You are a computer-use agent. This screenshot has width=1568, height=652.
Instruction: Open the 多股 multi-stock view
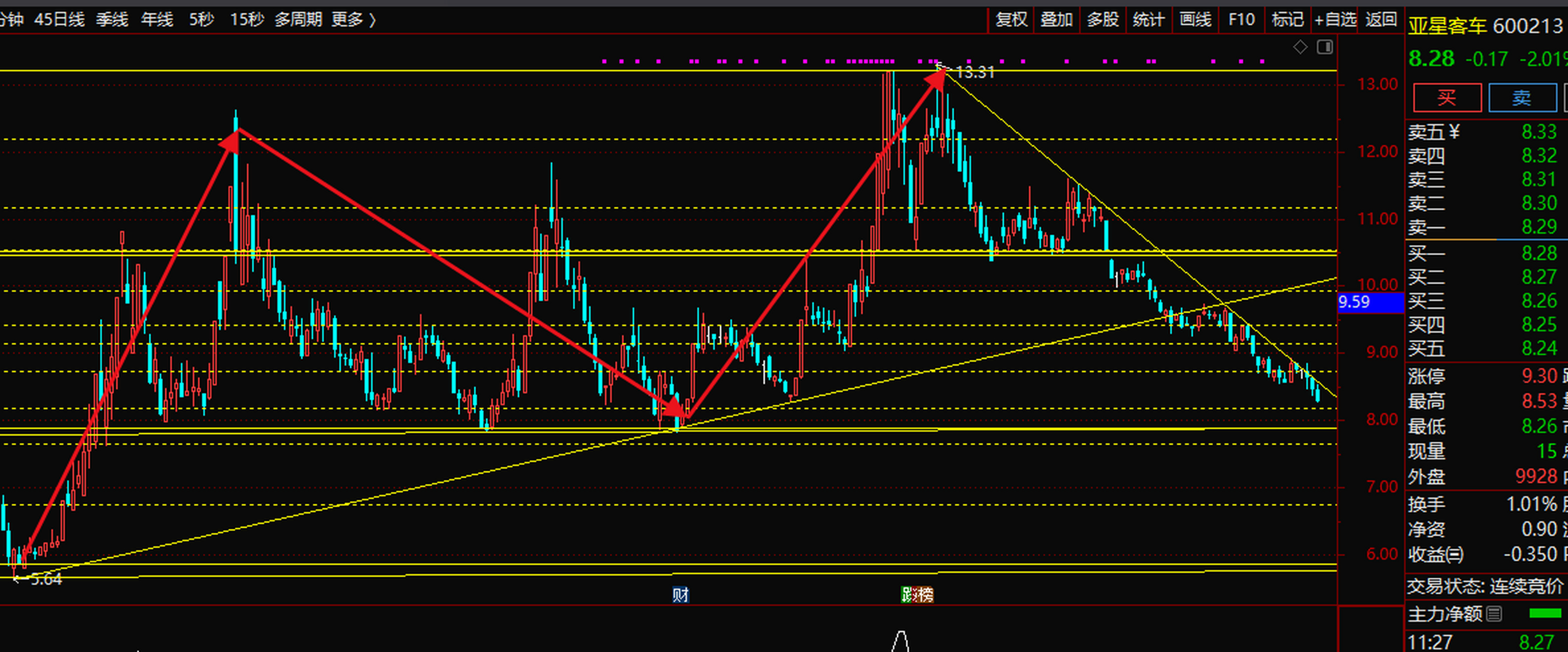(1103, 19)
